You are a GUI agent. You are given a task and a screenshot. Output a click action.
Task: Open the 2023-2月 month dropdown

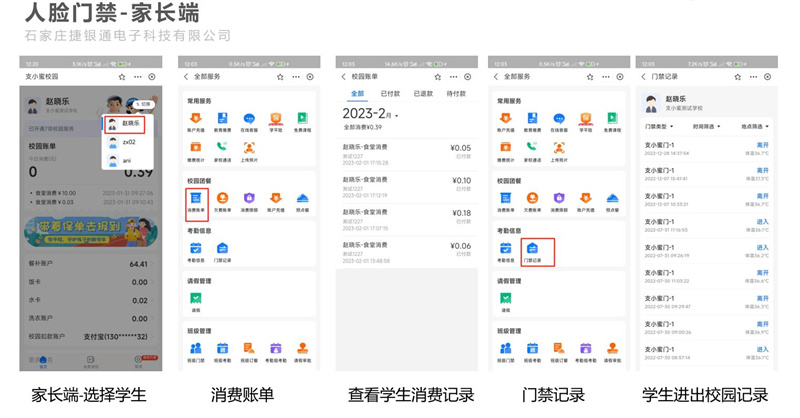tap(370, 114)
